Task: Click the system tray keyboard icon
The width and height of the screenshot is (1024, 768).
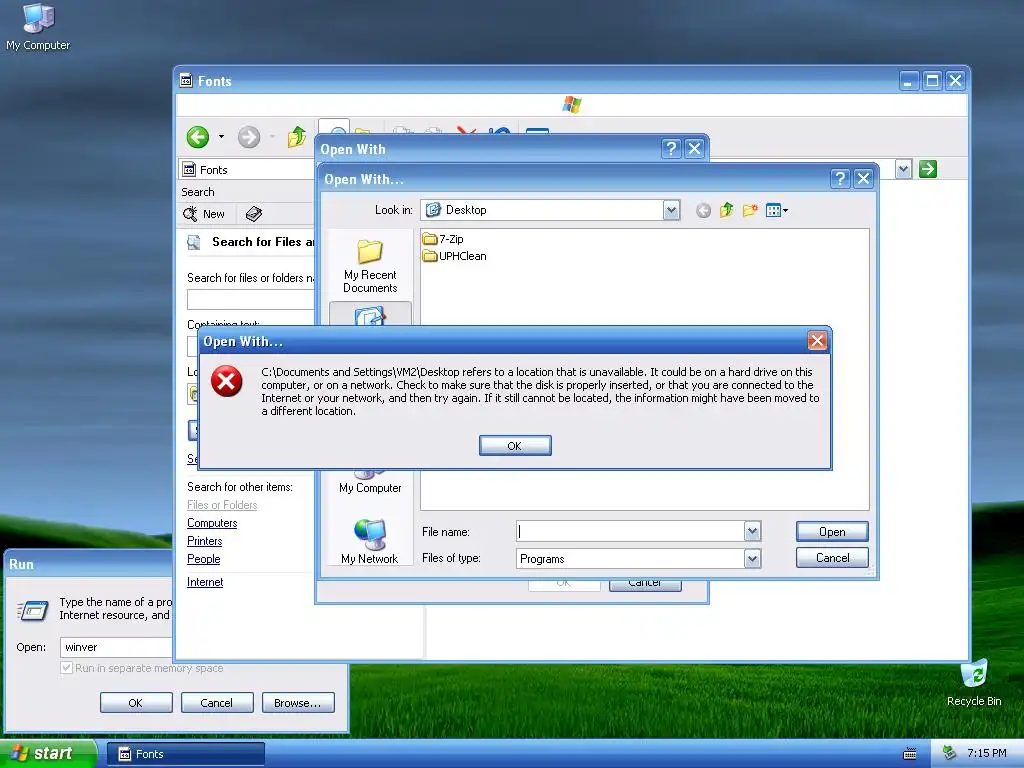Action: pos(910,754)
